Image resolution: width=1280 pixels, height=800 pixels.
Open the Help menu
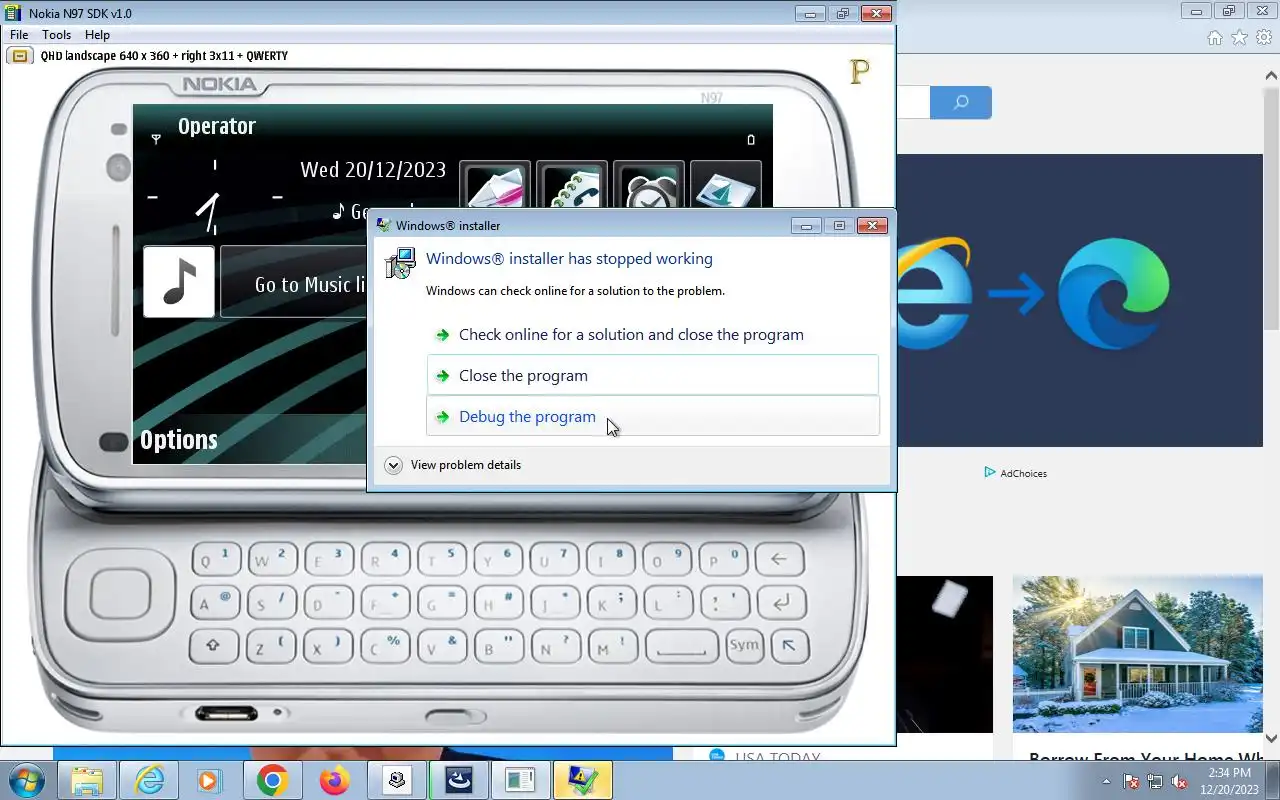[97, 35]
